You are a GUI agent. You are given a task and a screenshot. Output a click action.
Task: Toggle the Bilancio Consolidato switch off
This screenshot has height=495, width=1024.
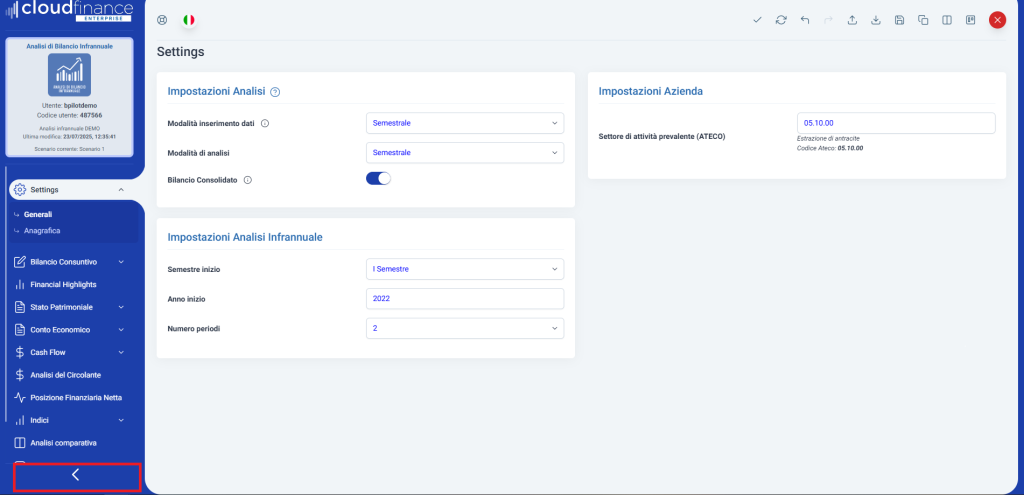(378, 179)
